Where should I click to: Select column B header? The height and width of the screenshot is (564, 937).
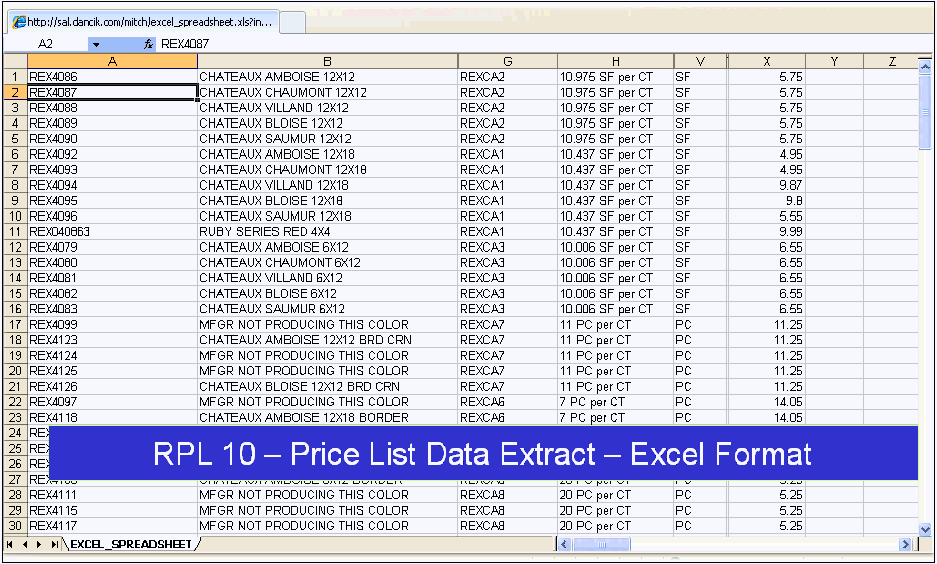click(327, 61)
